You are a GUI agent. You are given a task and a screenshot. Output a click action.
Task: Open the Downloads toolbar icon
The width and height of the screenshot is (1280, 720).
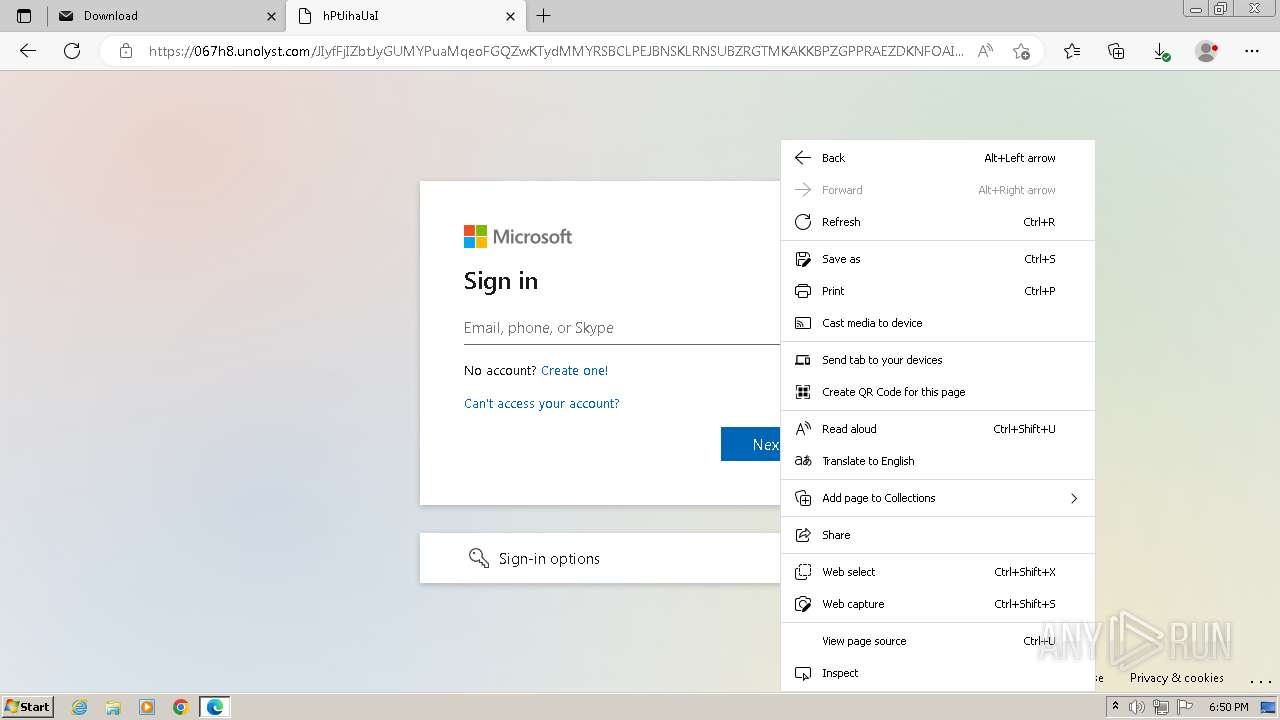pyautogui.click(x=1161, y=51)
